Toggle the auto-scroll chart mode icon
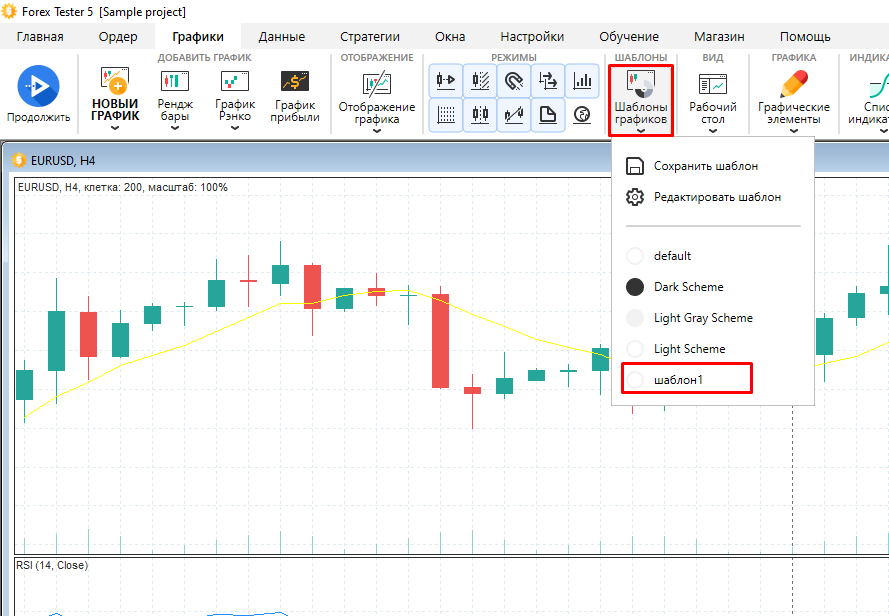The image size is (889, 616). click(x=446, y=80)
